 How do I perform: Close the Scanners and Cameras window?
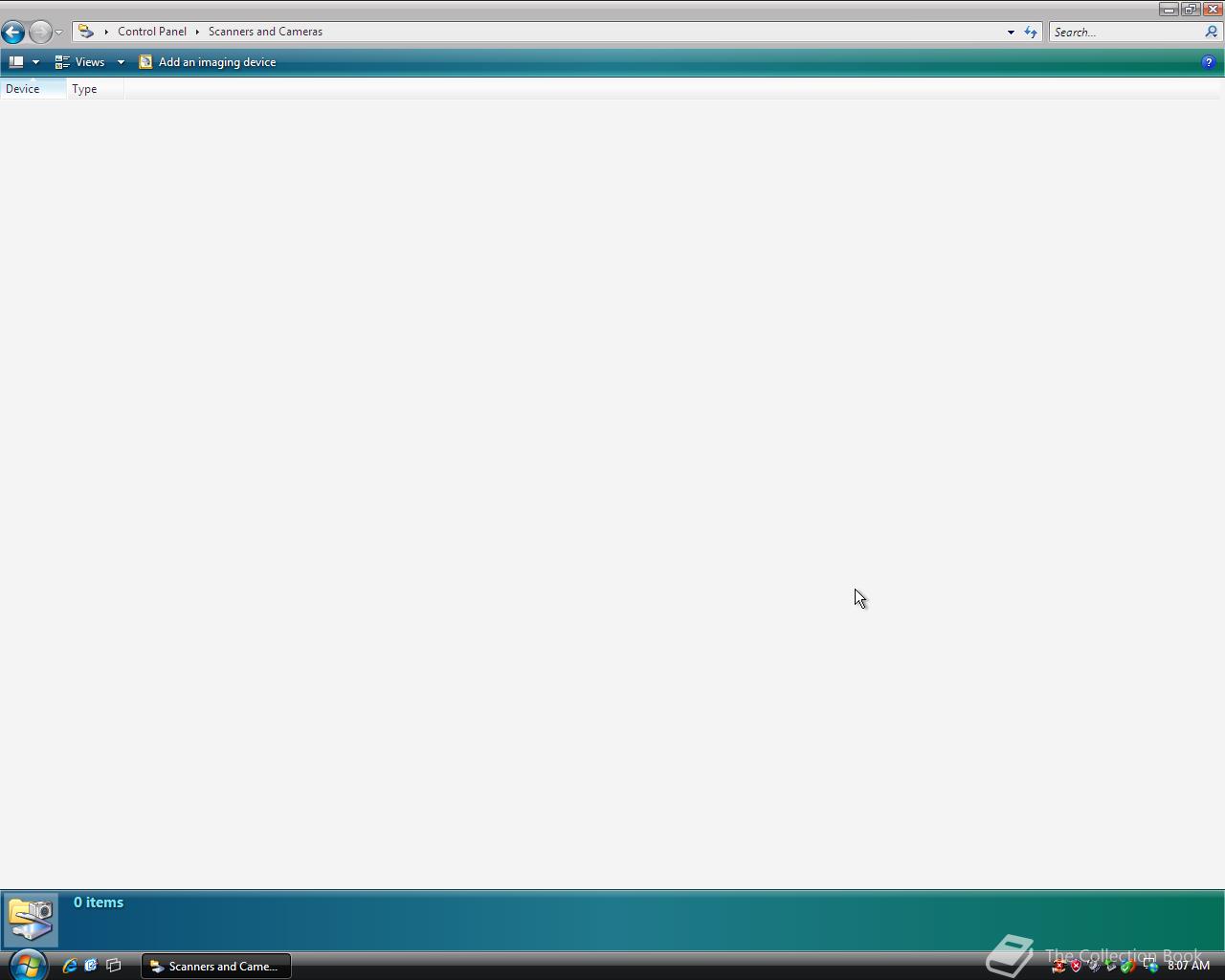coord(1212,9)
